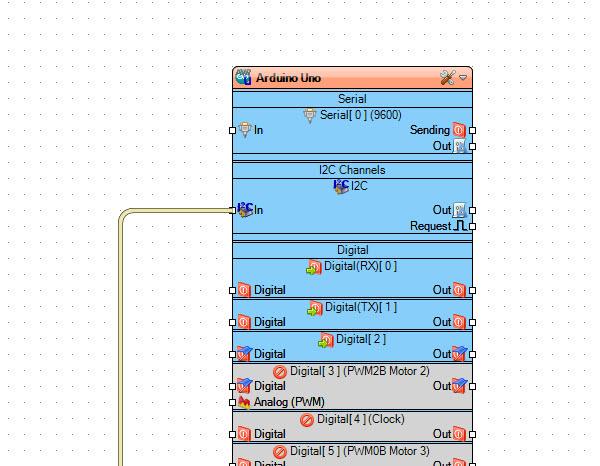This screenshot has height=466, width=600.
Task: Click the disabled icon on Digital[4] (Clock)
Action: [307, 420]
